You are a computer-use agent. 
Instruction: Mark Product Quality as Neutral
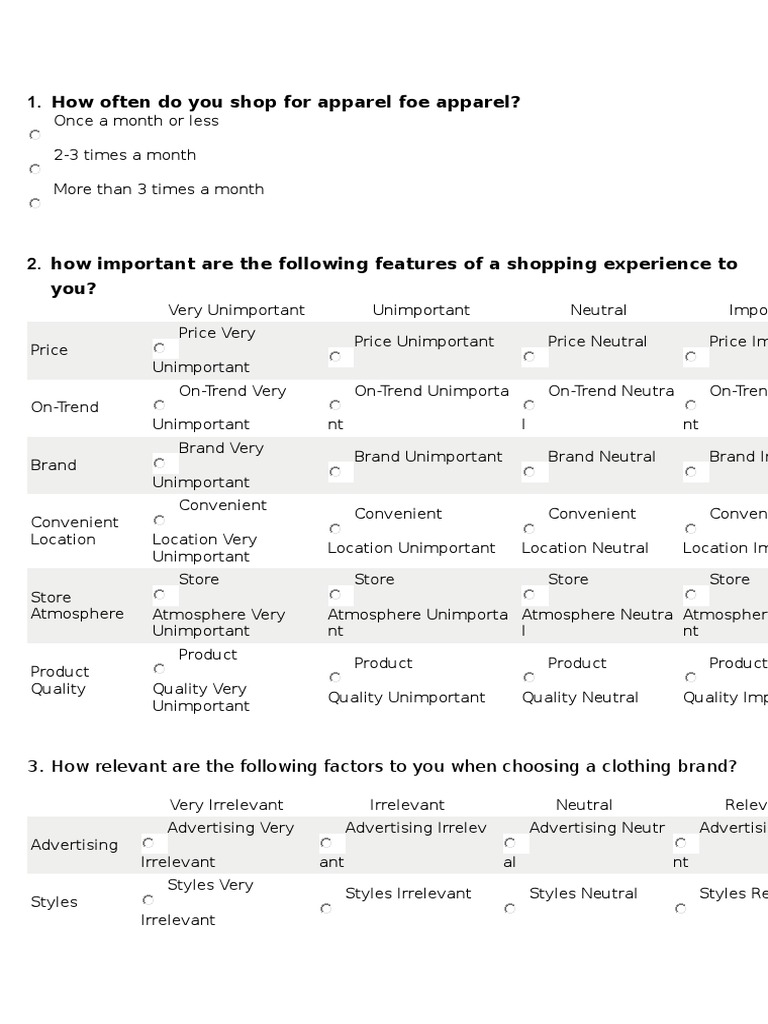pyautogui.click(x=529, y=677)
